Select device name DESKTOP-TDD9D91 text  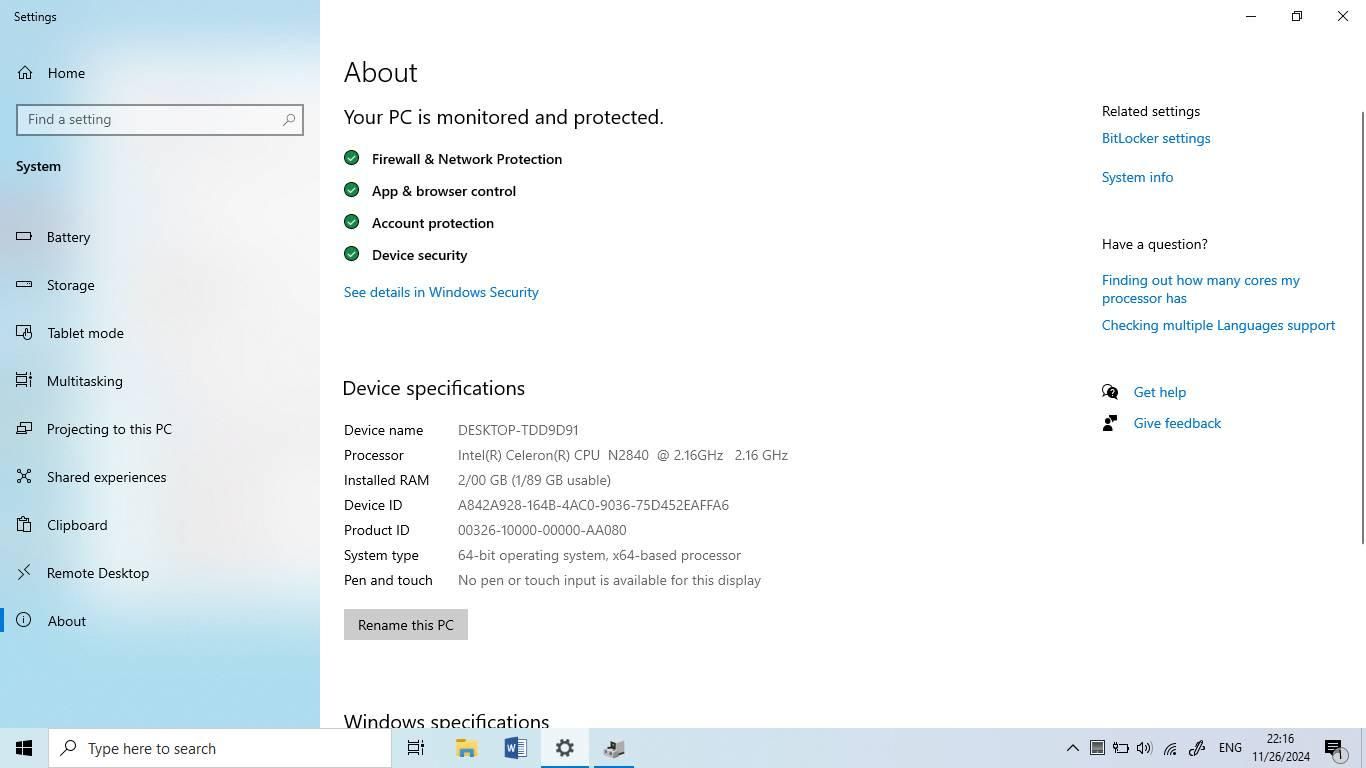(518, 430)
